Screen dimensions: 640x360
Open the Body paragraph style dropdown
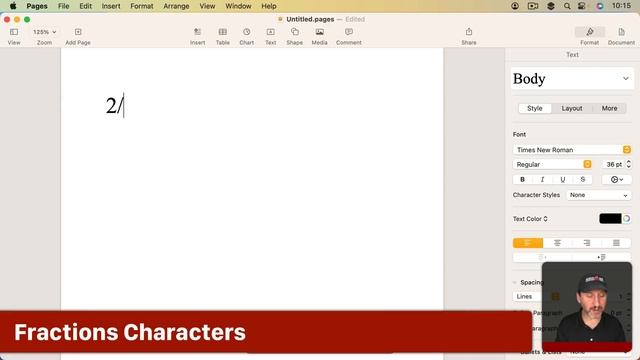(572, 79)
